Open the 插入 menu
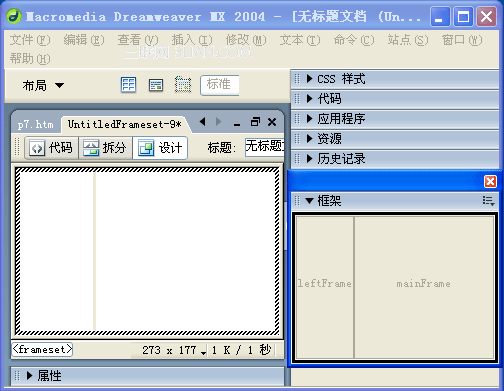 pos(192,40)
